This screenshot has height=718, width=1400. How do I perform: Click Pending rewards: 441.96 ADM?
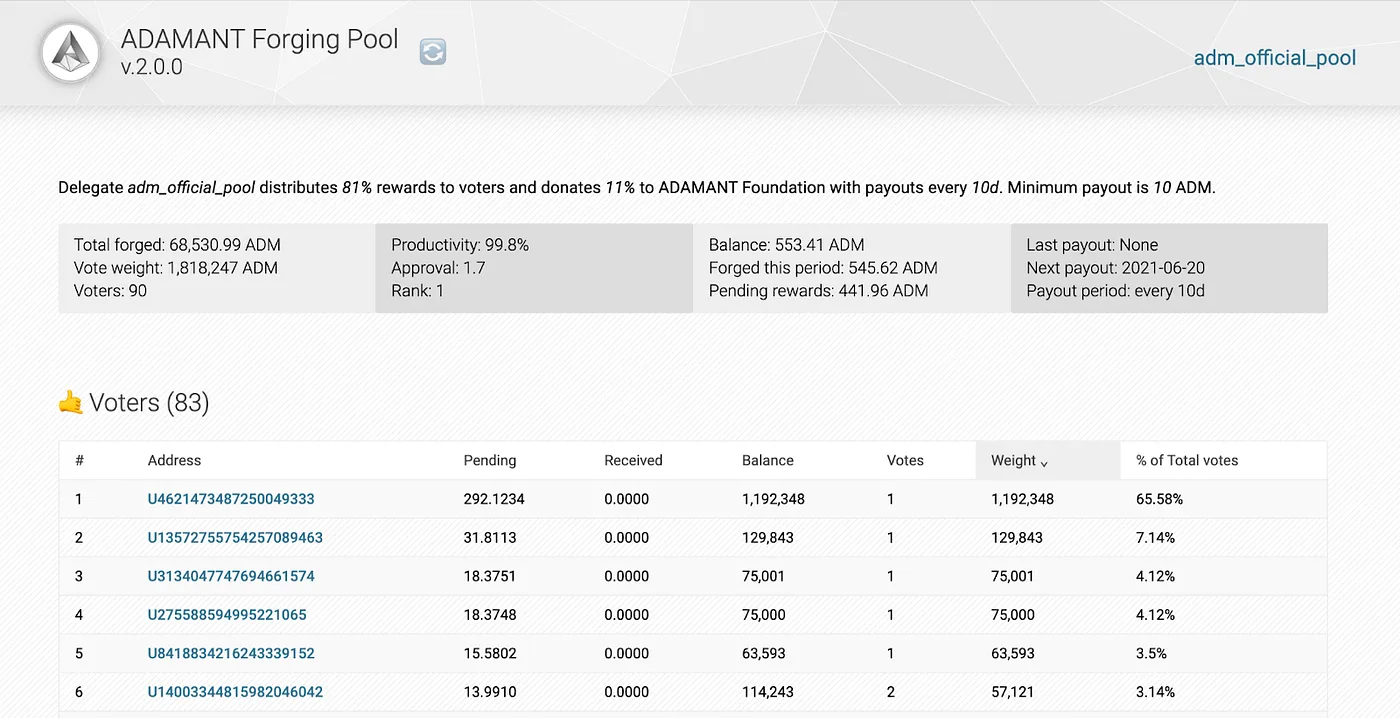click(x=818, y=291)
